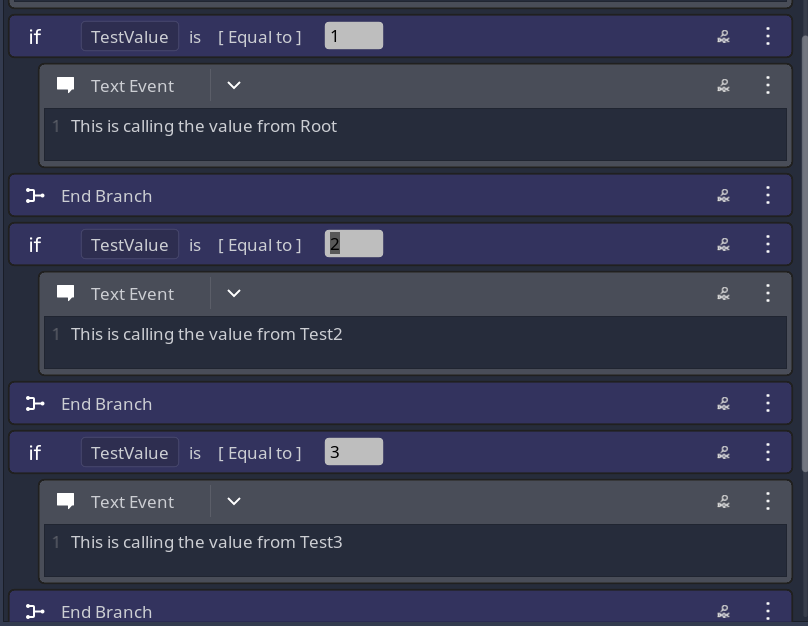The height and width of the screenshot is (626, 808).
Task: Click the branch fork icon on first End Branch
Action: tap(35, 195)
